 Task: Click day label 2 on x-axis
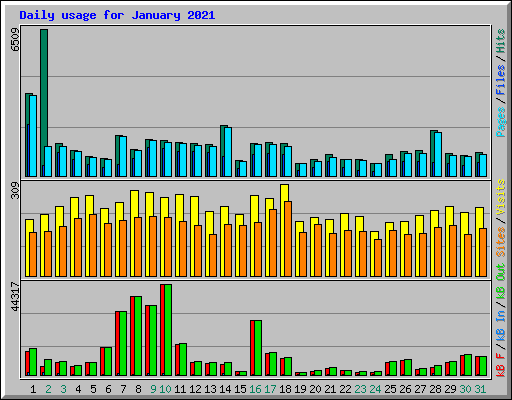48,389
